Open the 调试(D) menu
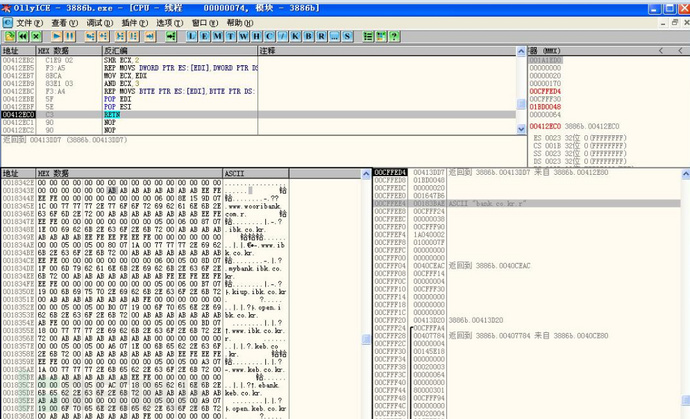Viewport: 690px width, 419px height. (x=100, y=23)
